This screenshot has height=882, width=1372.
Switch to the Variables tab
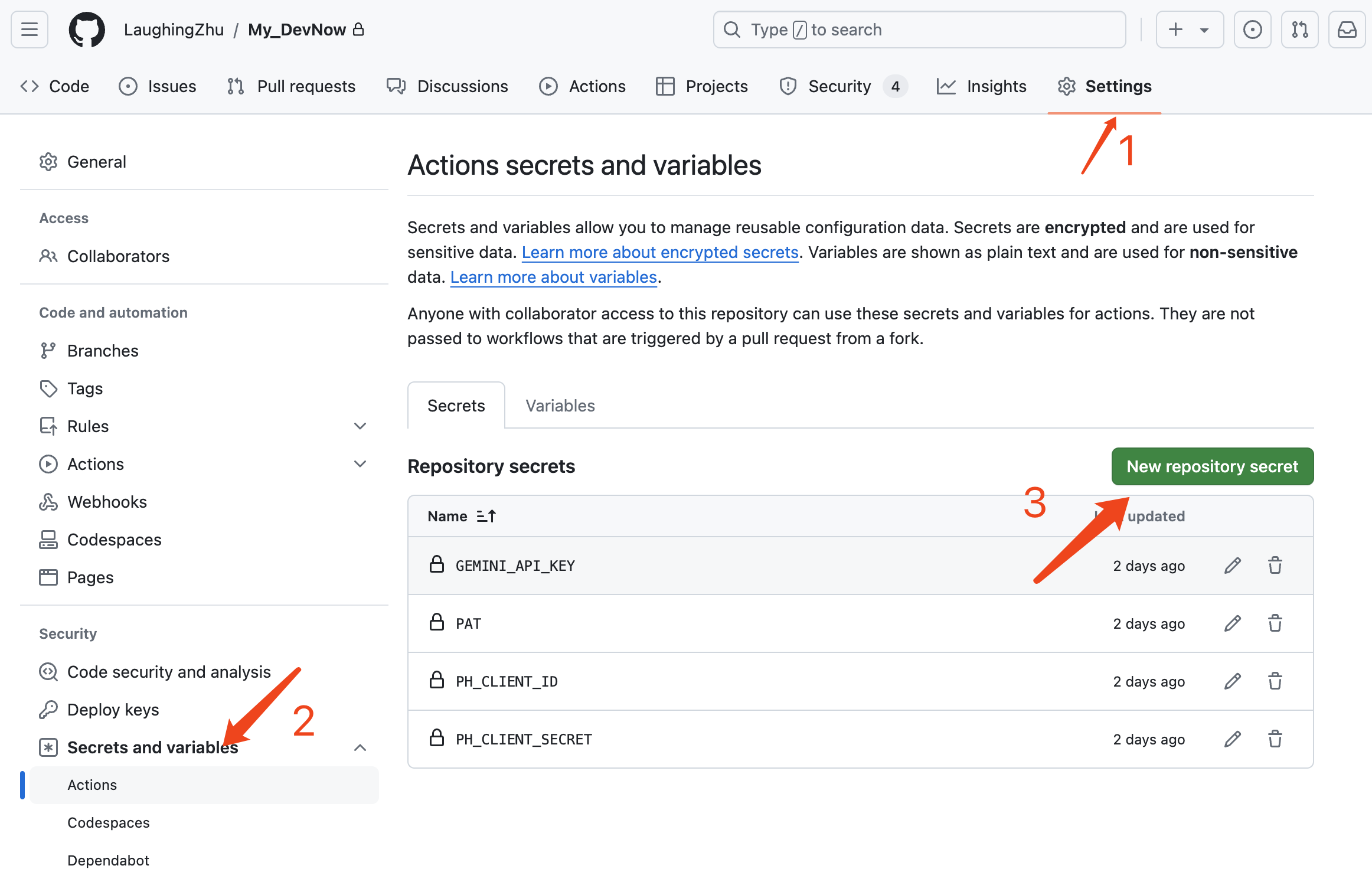560,406
